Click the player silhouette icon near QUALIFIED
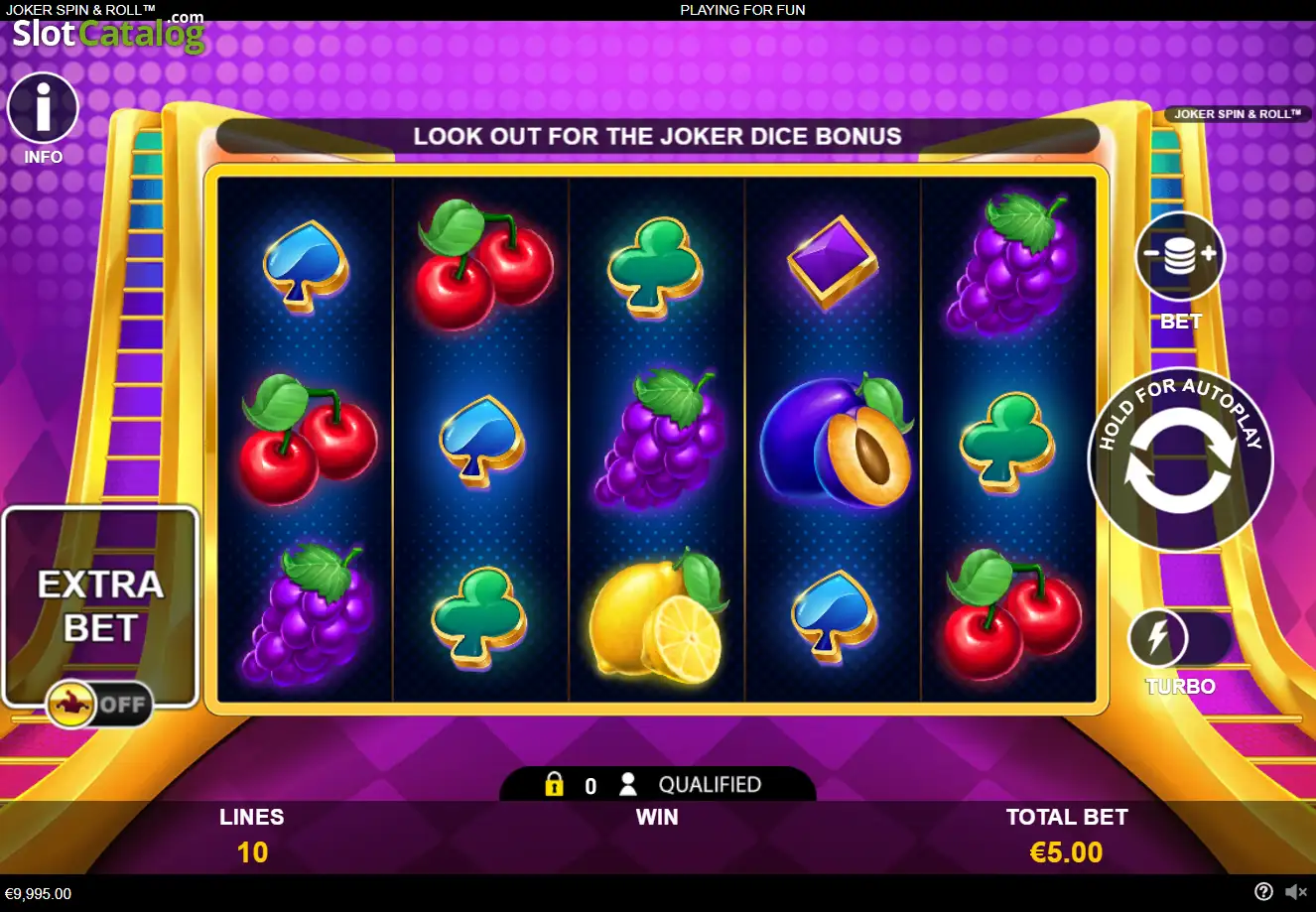The width and height of the screenshot is (1316, 912). pyautogui.click(x=627, y=785)
